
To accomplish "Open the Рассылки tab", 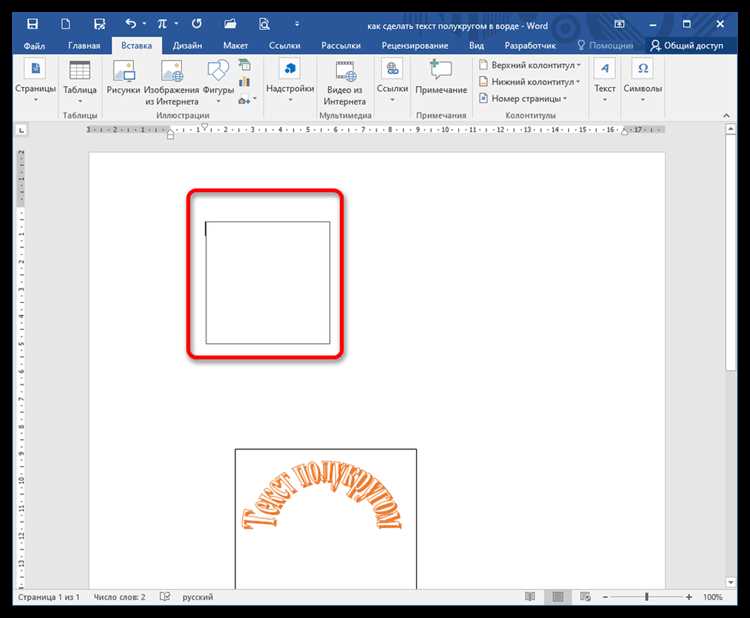I will [x=341, y=46].
